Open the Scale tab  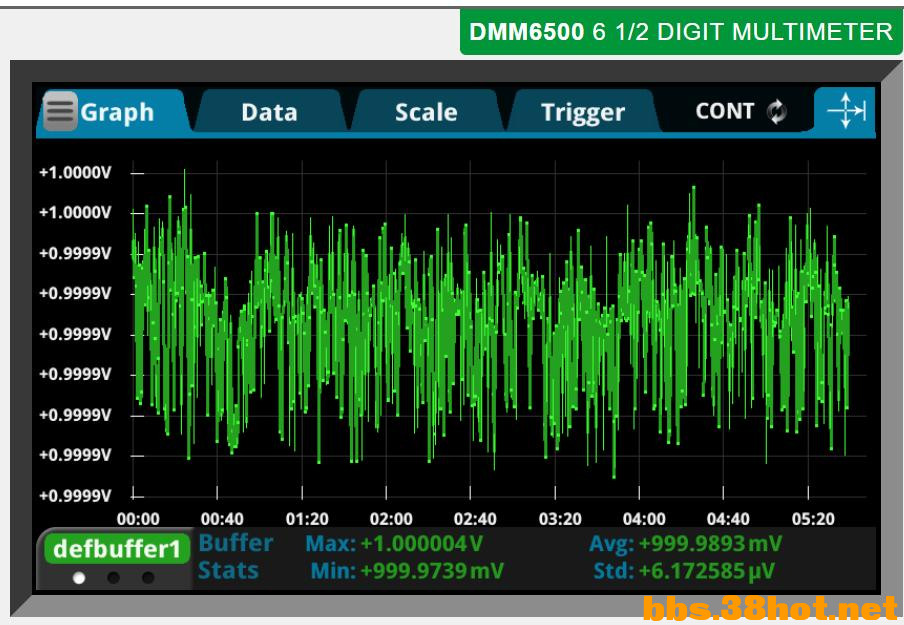pyautogui.click(x=425, y=112)
